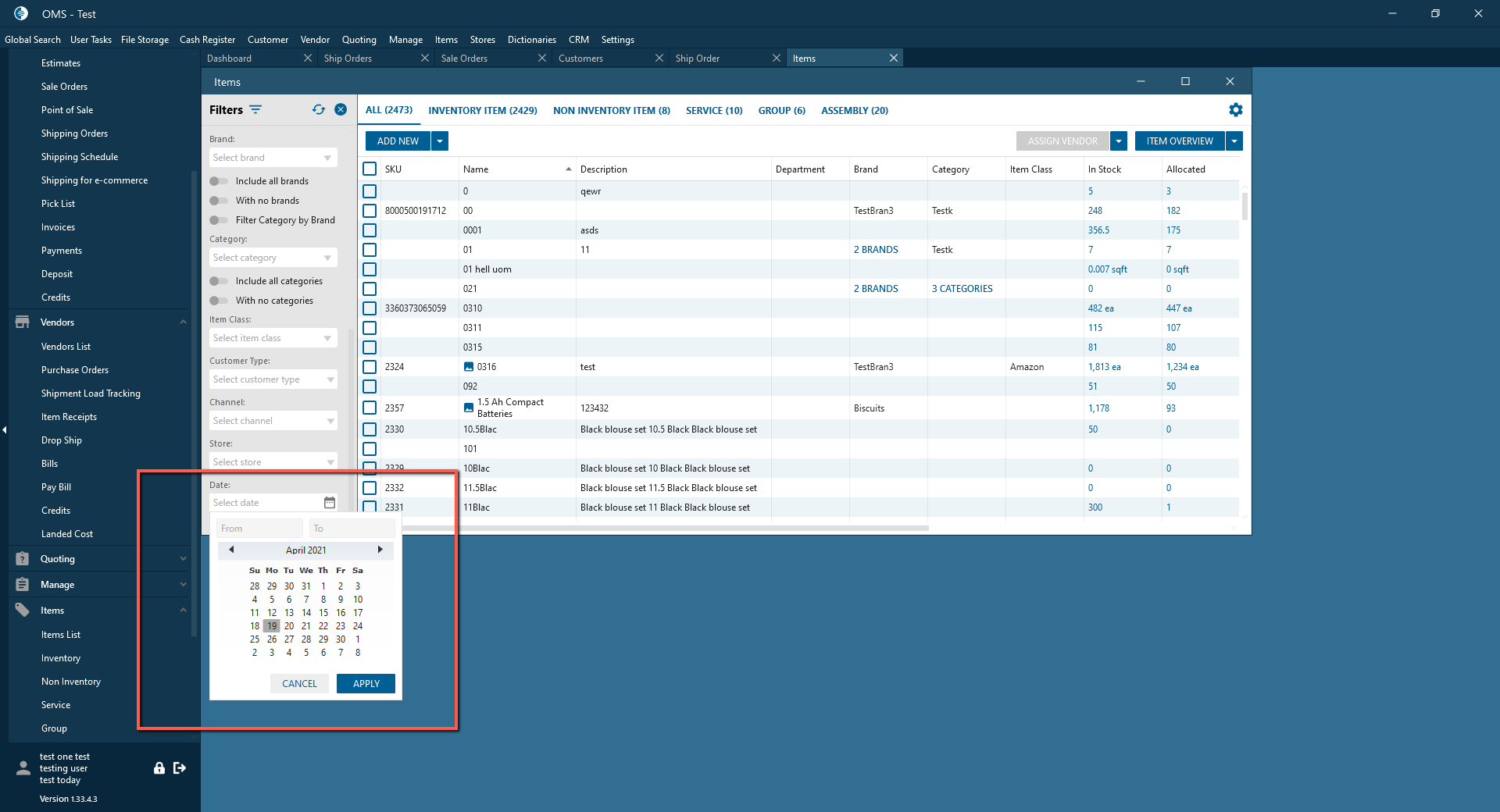Select April 19 in the calendar

click(271, 626)
